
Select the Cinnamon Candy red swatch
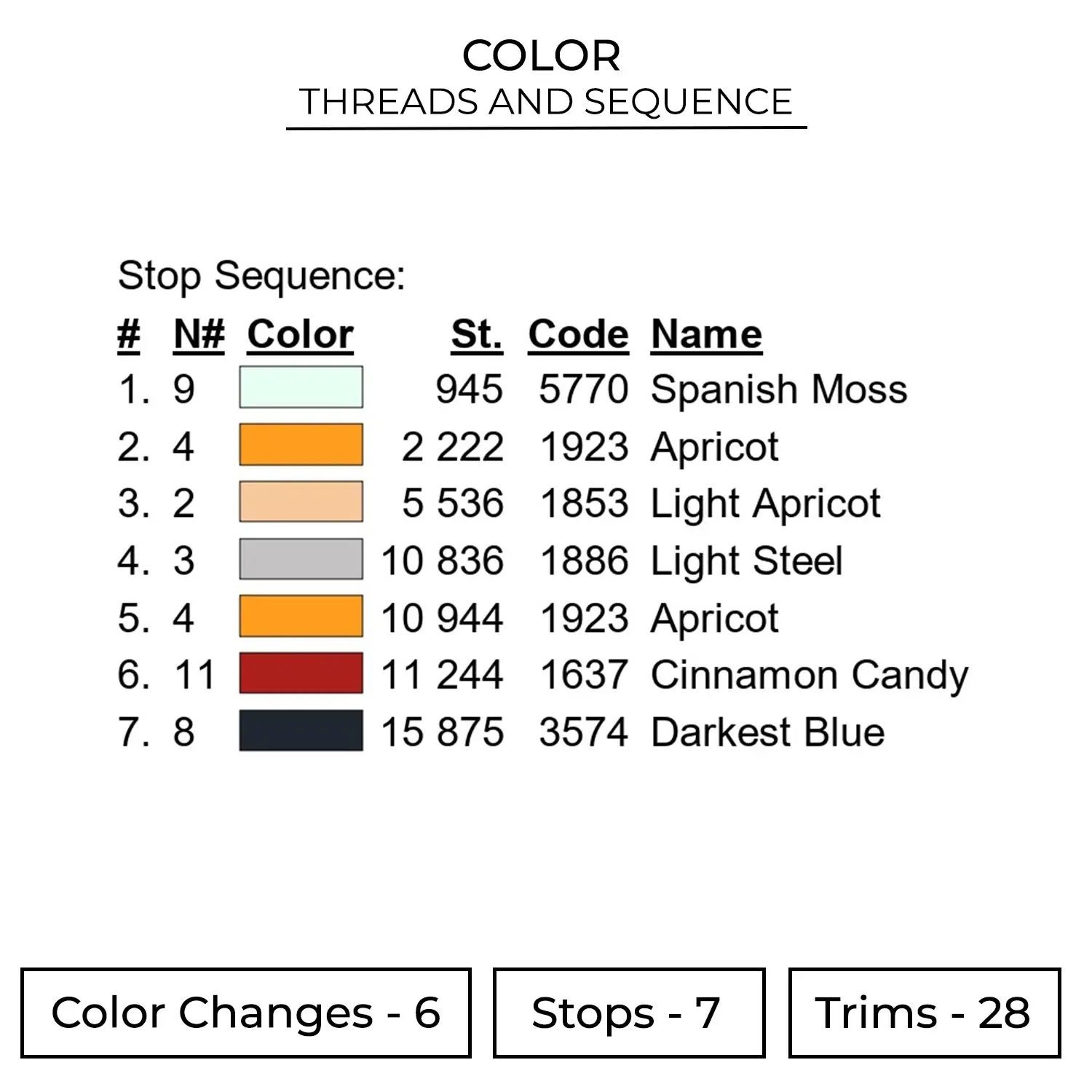point(301,673)
